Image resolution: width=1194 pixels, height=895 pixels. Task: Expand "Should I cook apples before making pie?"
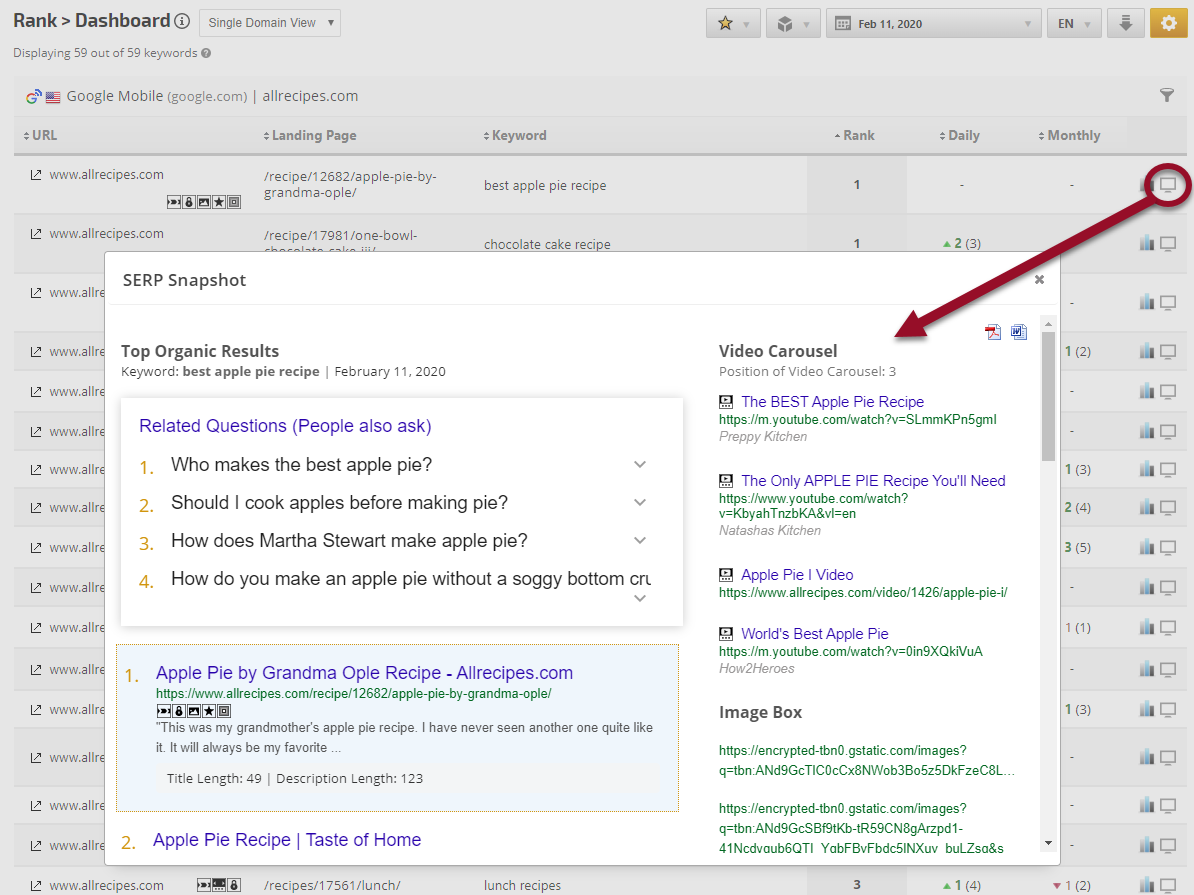click(x=640, y=503)
